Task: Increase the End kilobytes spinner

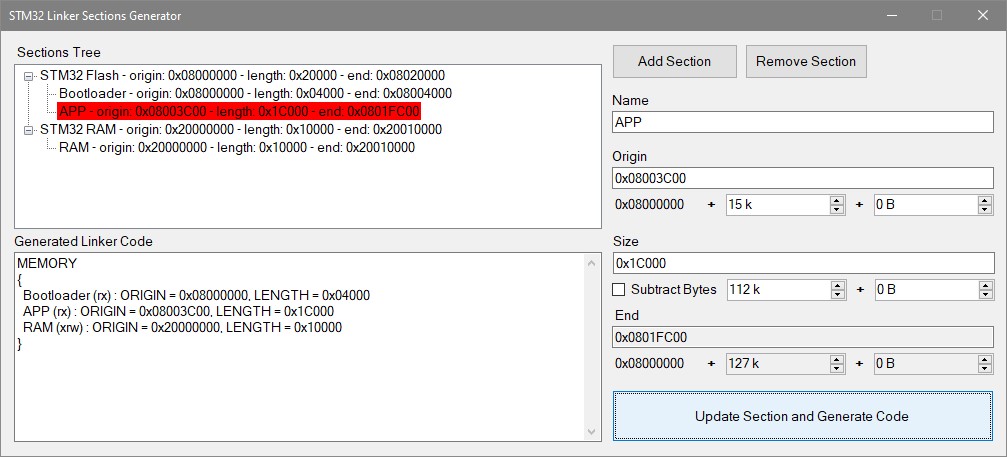Action: tap(837, 359)
